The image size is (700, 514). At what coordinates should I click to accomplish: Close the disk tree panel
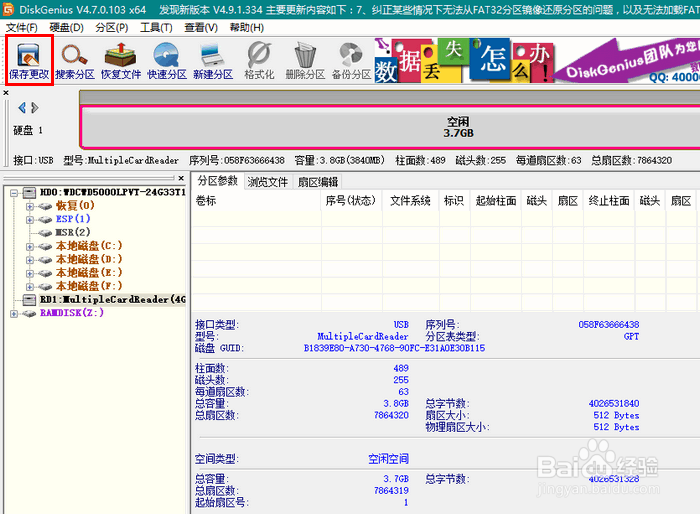(181, 178)
